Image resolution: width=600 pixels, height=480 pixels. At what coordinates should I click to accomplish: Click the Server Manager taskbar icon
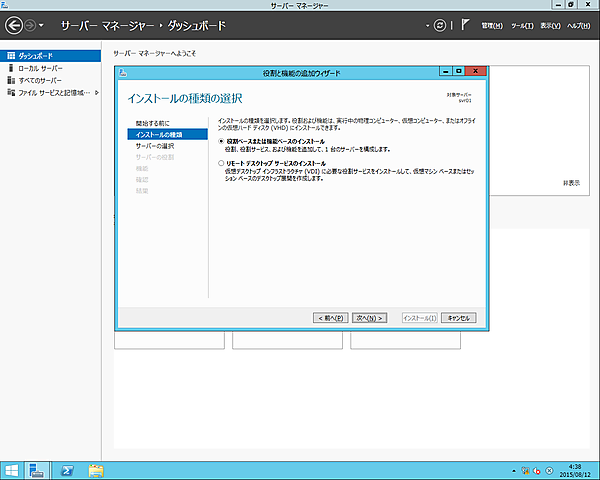point(37,471)
